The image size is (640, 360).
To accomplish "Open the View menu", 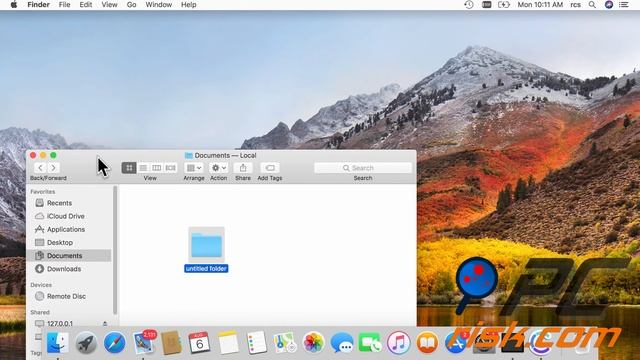I will pos(109,5).
